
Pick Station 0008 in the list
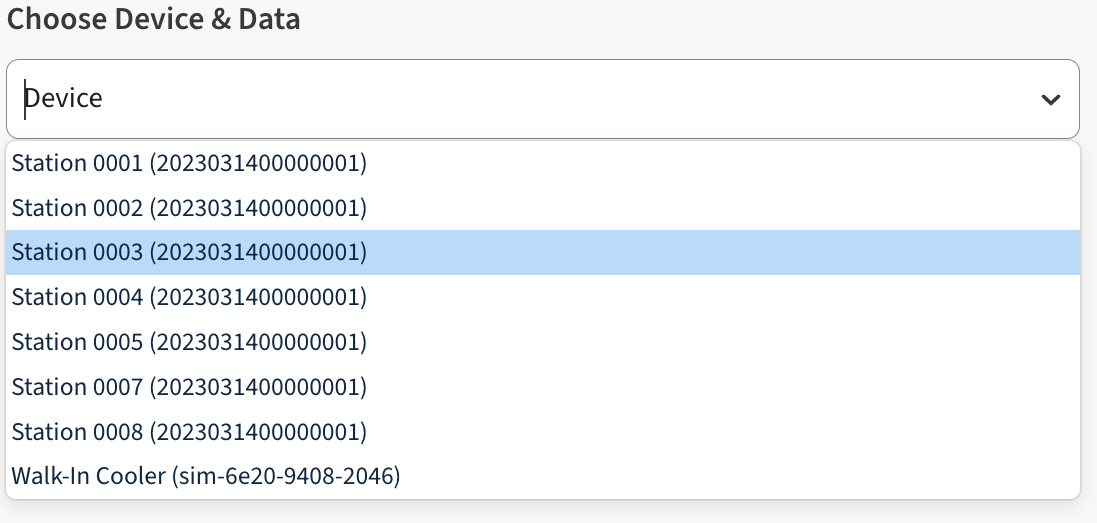[189, 431]
